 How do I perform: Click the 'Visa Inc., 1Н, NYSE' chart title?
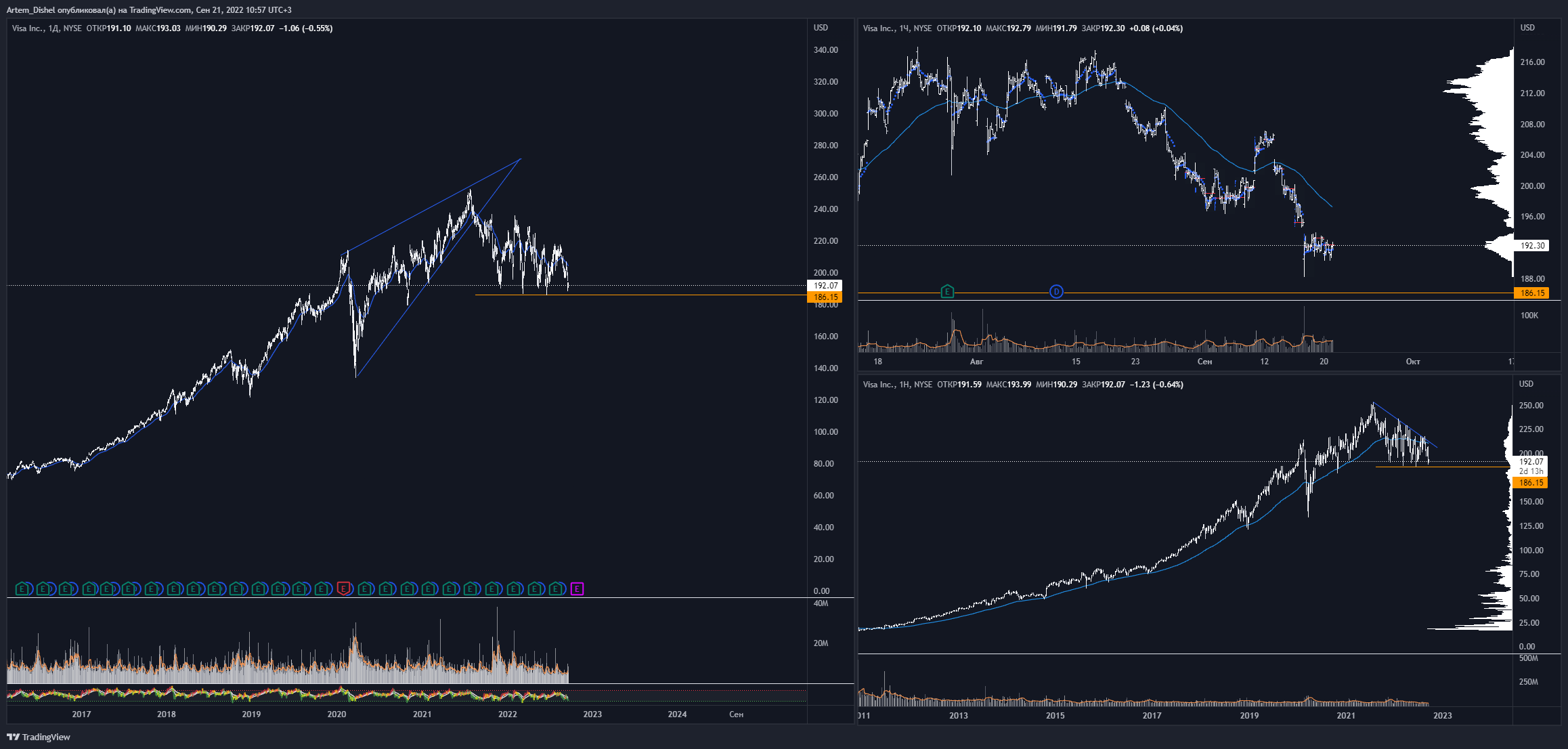[x=897, y=385]
